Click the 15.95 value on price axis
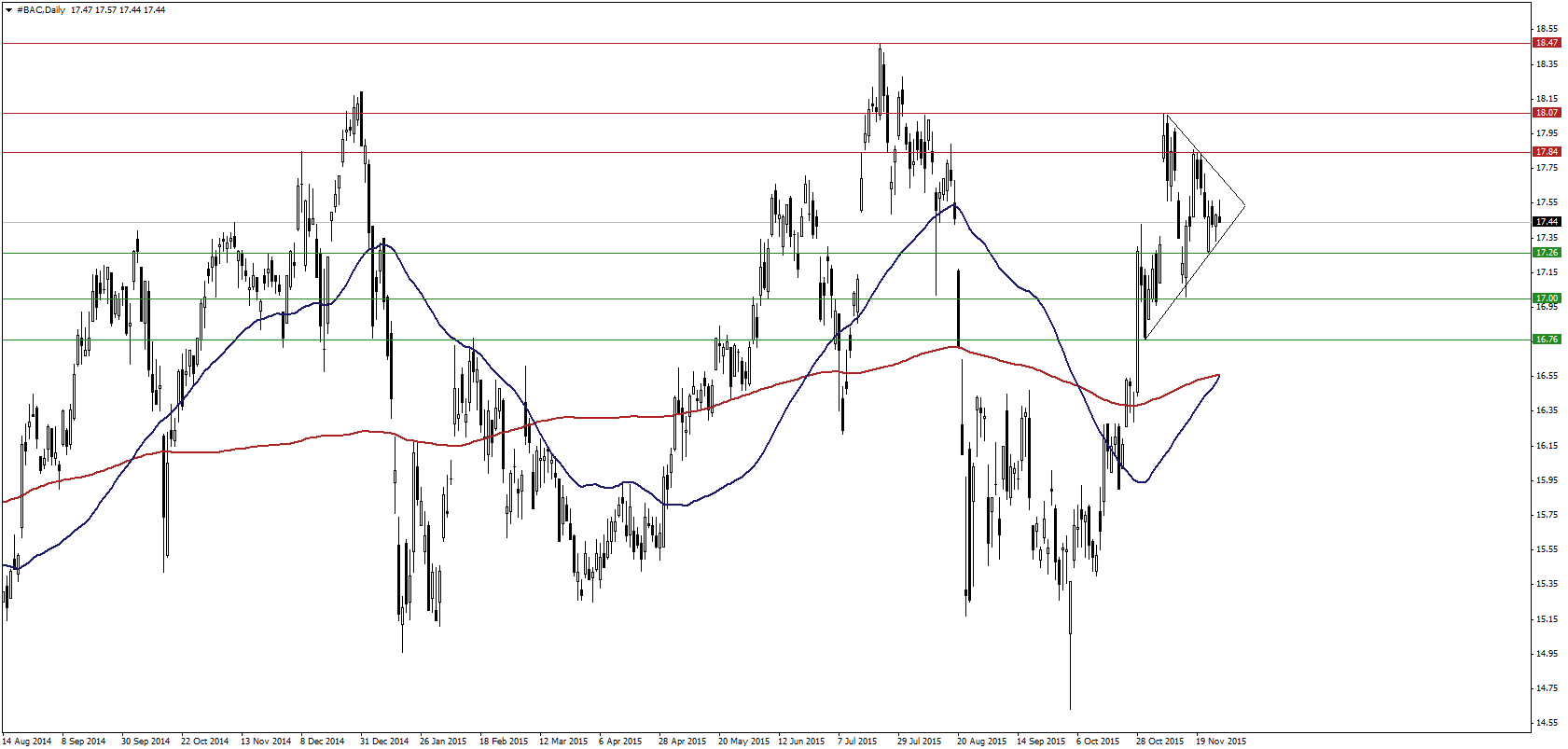The image size is (1568, 749). pyautogui.click(x=1547, y=480)
